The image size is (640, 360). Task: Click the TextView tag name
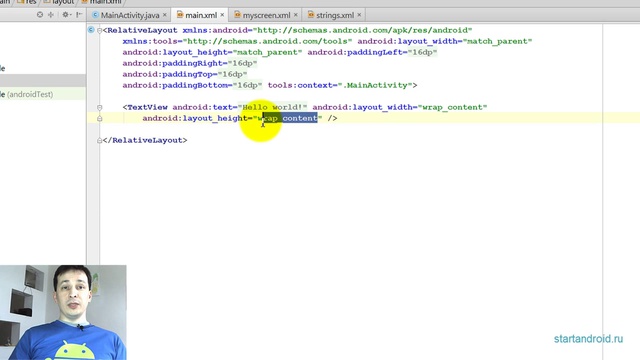(x=147, y=107)
